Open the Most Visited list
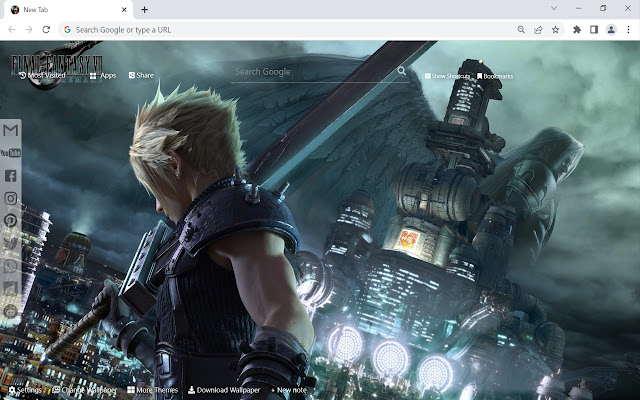640x400 pixels. click(42, 75)
